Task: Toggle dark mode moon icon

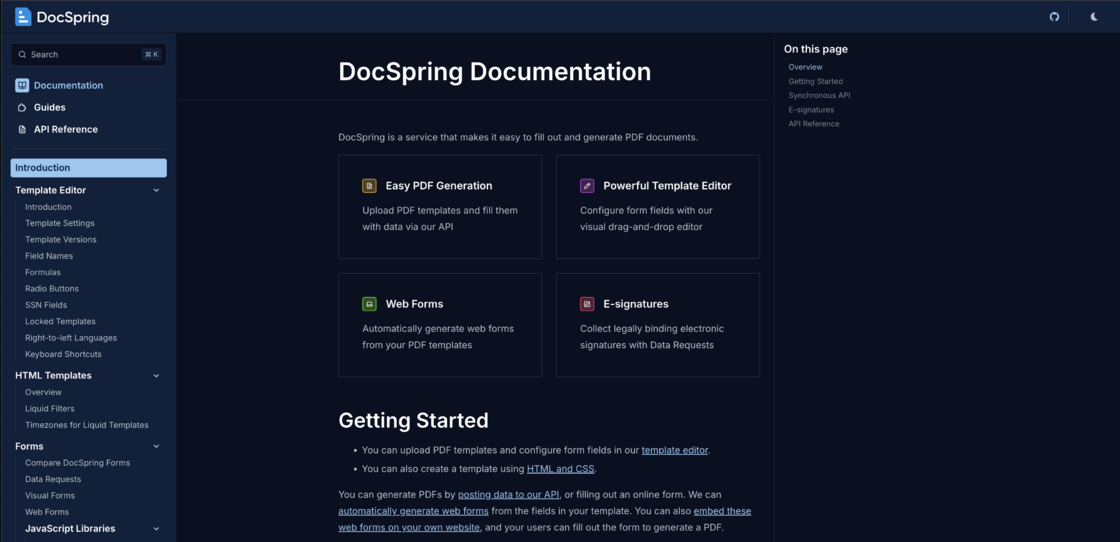Action: pyautogui.click(x=1094, y=17)
